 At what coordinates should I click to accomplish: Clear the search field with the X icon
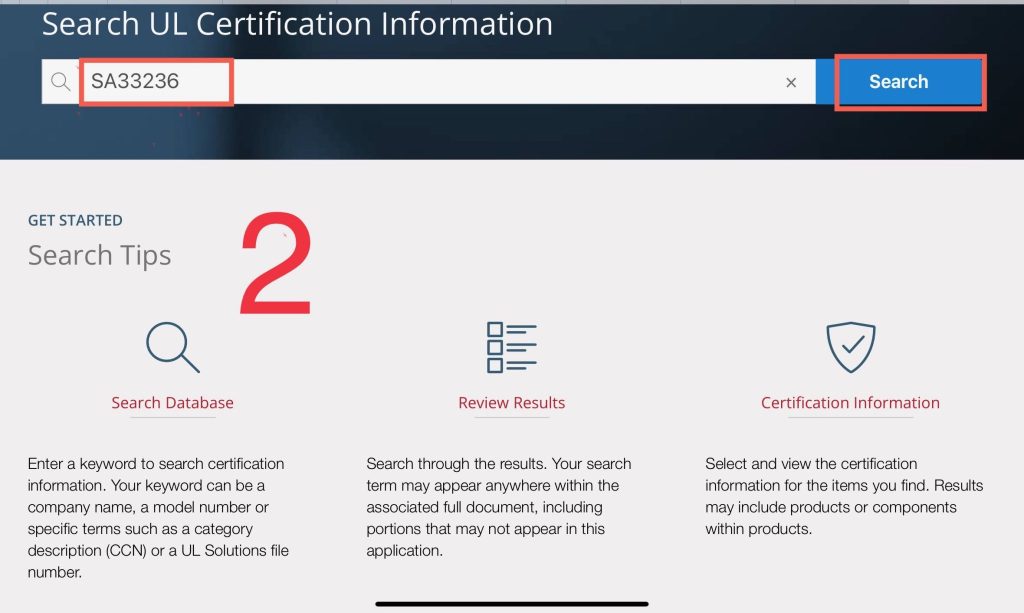[791, 83]
